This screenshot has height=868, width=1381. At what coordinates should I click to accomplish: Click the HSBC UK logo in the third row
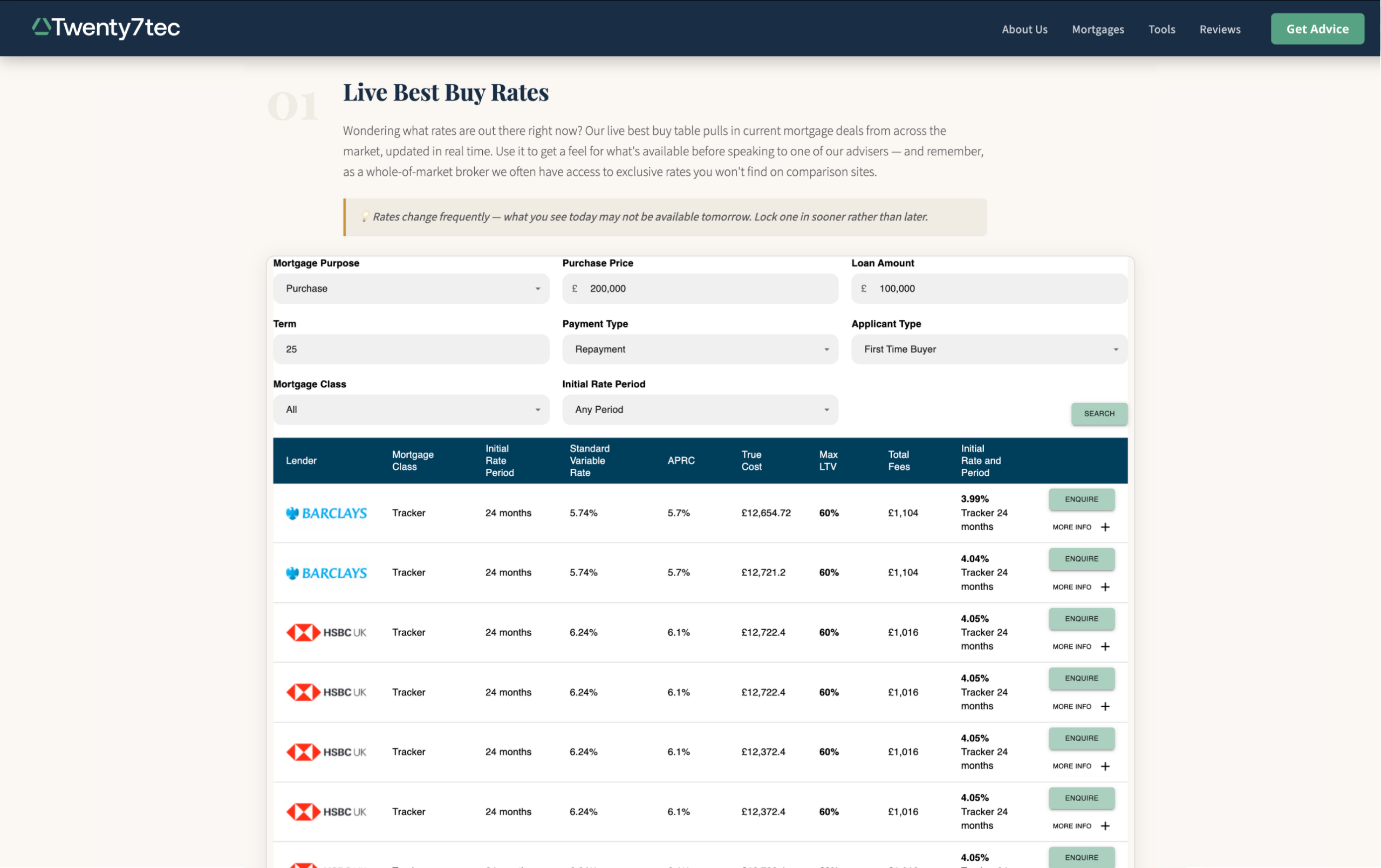pos(326,632)
